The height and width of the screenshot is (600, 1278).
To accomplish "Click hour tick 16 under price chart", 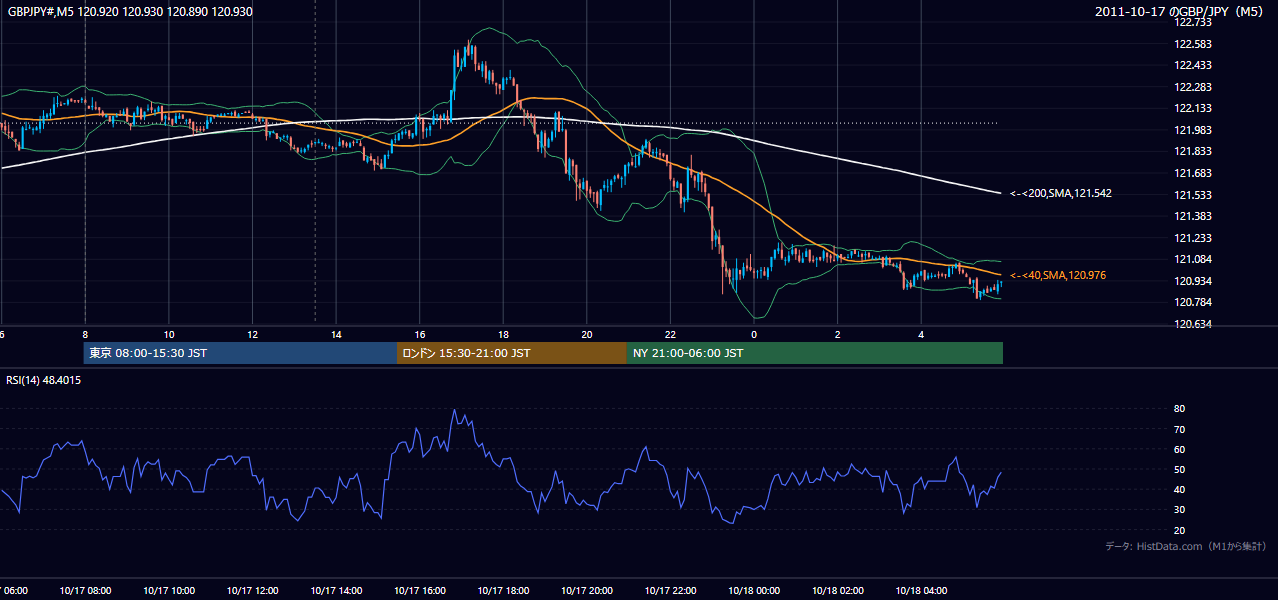I will (420, 334).
